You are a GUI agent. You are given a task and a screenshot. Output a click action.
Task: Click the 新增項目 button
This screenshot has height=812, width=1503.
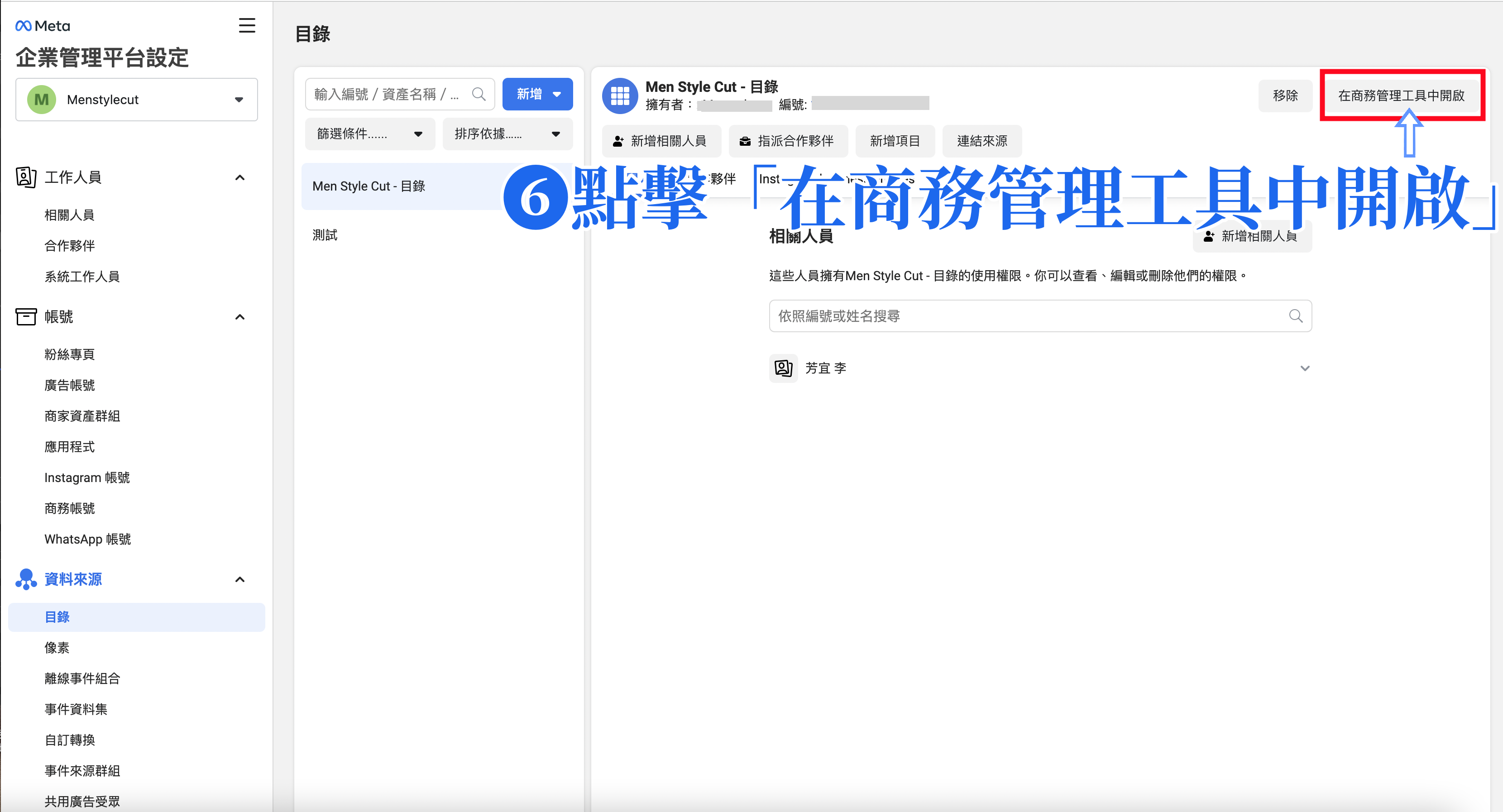[895, 141]
